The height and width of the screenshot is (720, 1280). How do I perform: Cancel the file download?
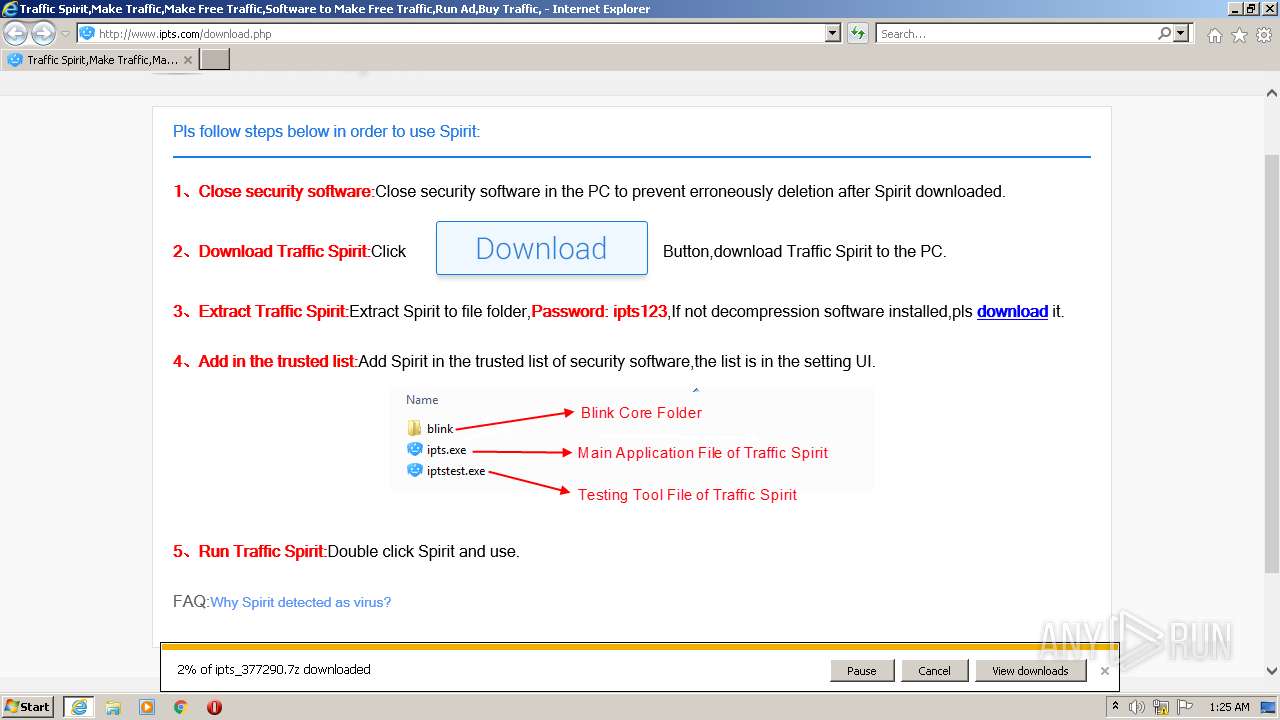(x=934, y=671)
